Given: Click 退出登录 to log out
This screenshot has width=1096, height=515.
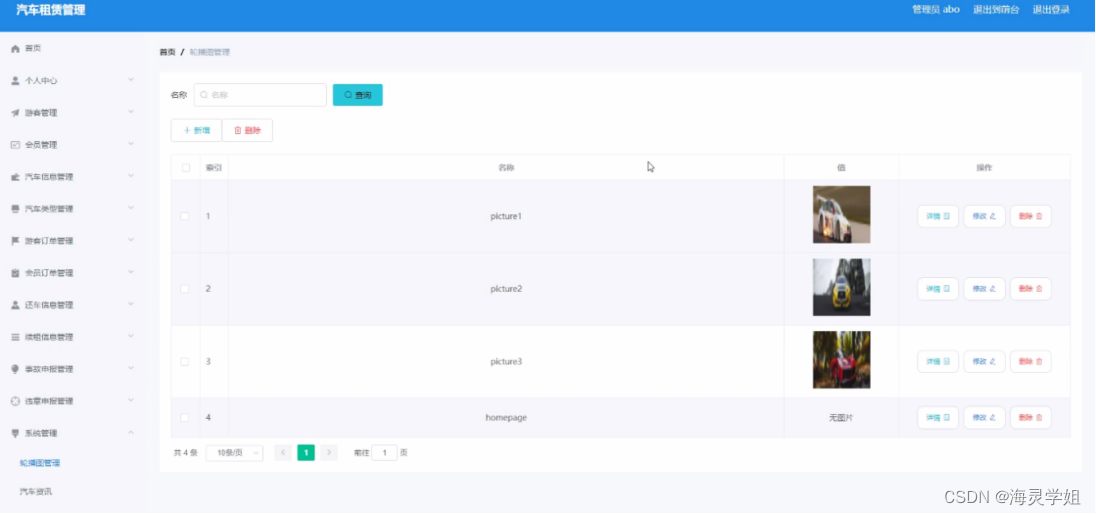Looking at the screenshot, I should click(x=1051, y=10).
